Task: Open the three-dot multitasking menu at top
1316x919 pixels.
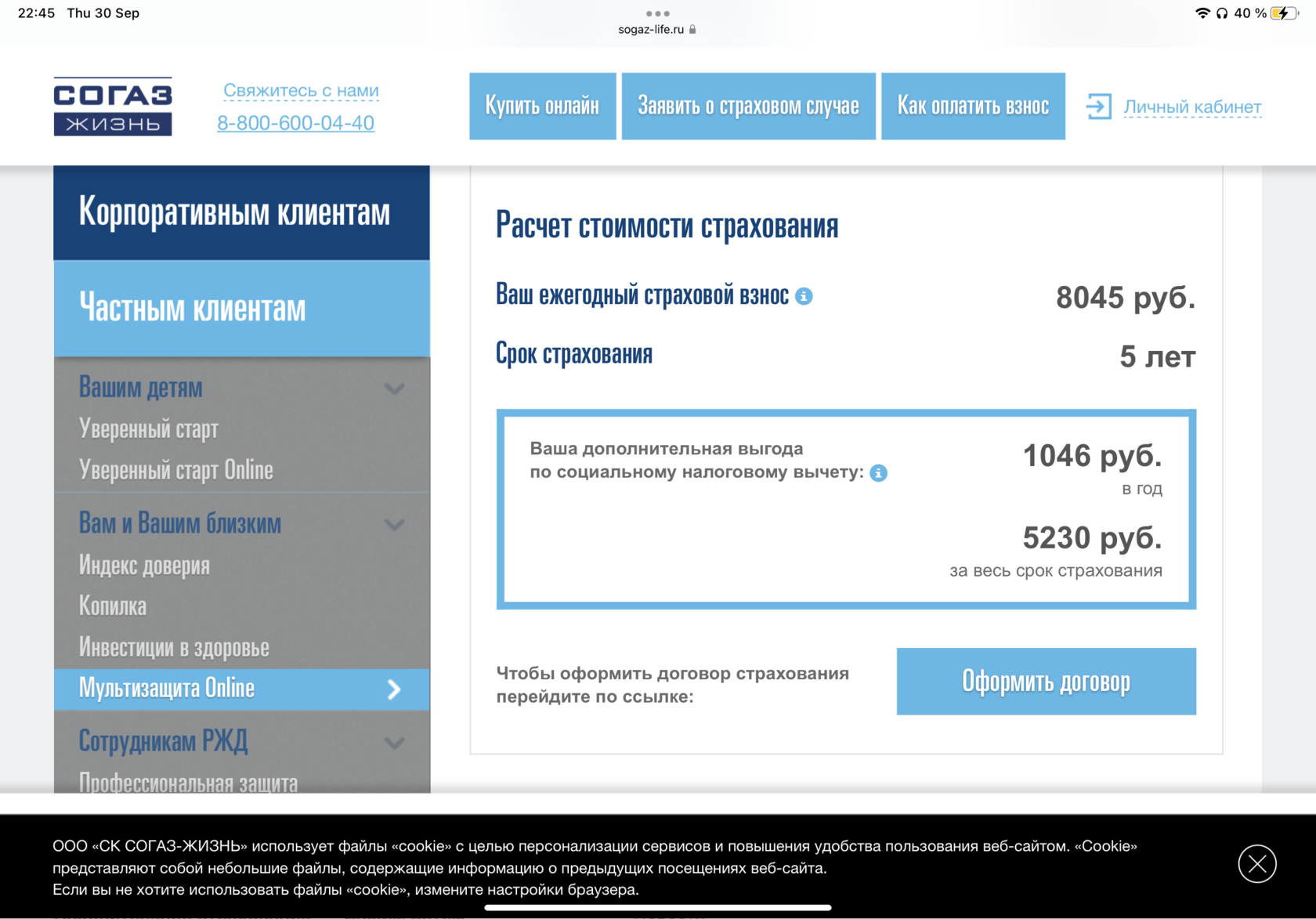Action: 658,13
